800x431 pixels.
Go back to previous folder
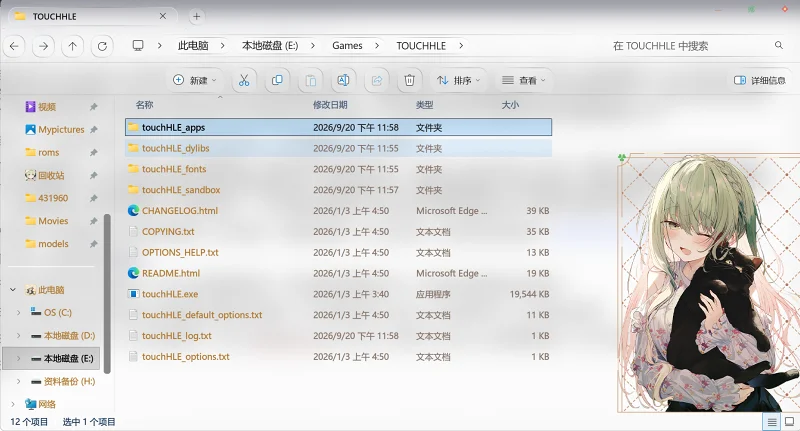pyautogui.click(x=14, y=46)
